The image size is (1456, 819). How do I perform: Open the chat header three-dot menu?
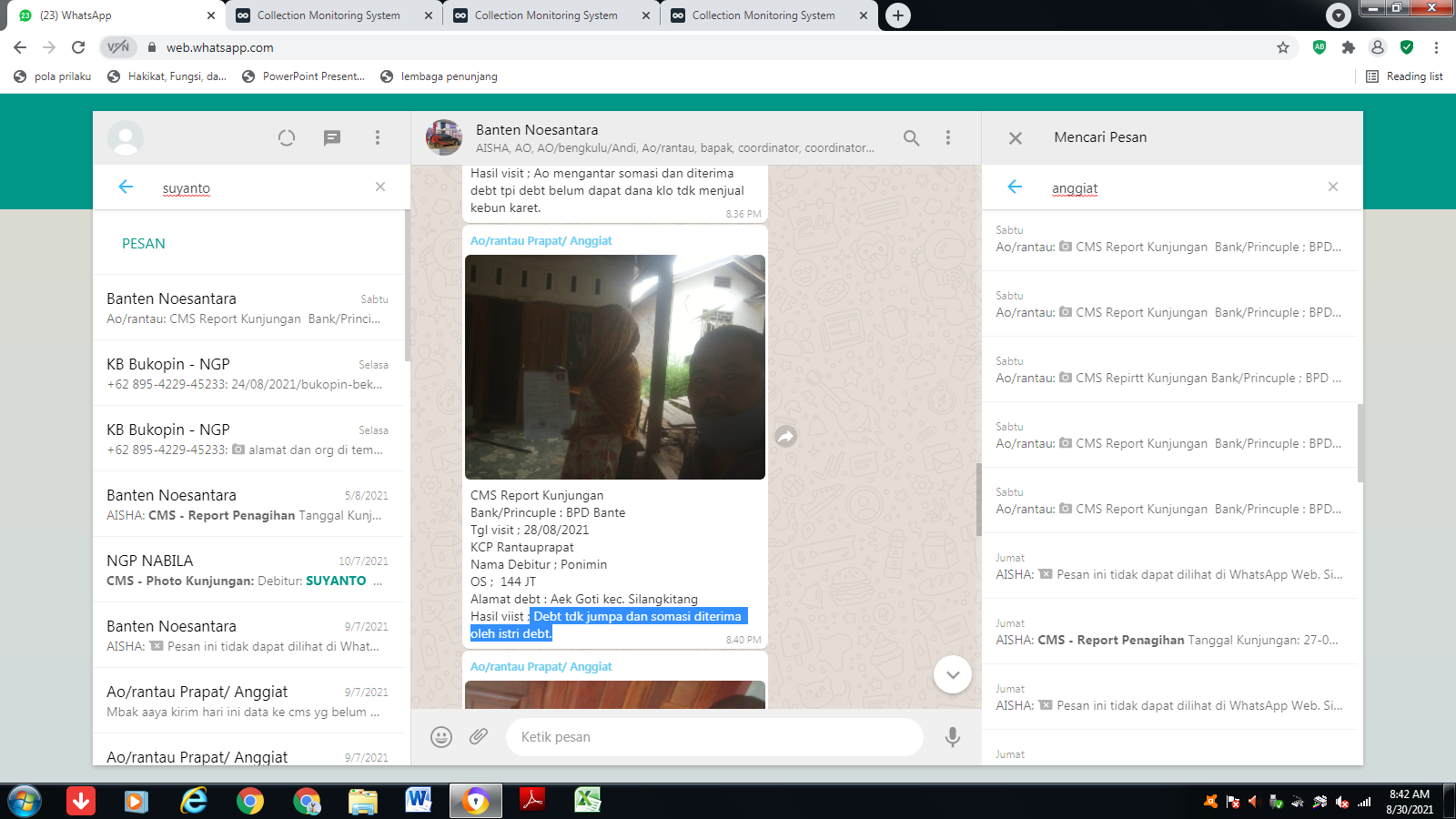click(x=948, y=137)
